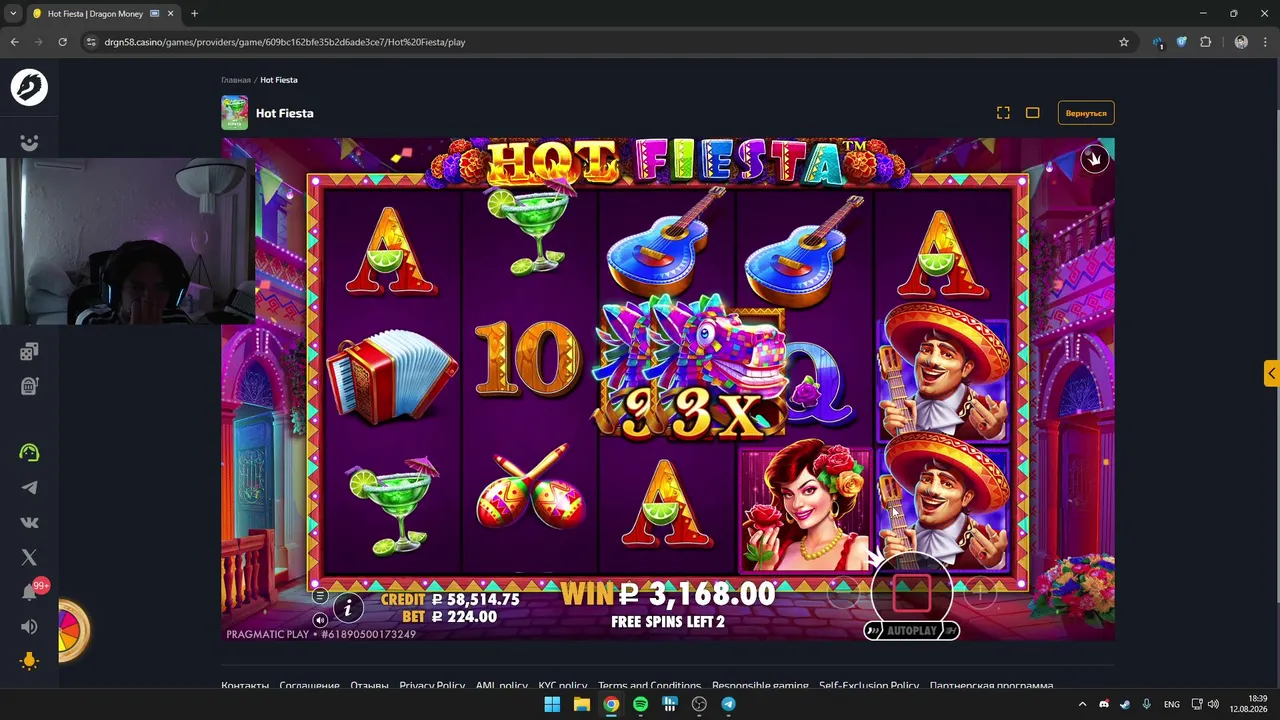The image size is (1280, 720).
Task: Start Autoplay in the slot game
Action: click(911, 631)
